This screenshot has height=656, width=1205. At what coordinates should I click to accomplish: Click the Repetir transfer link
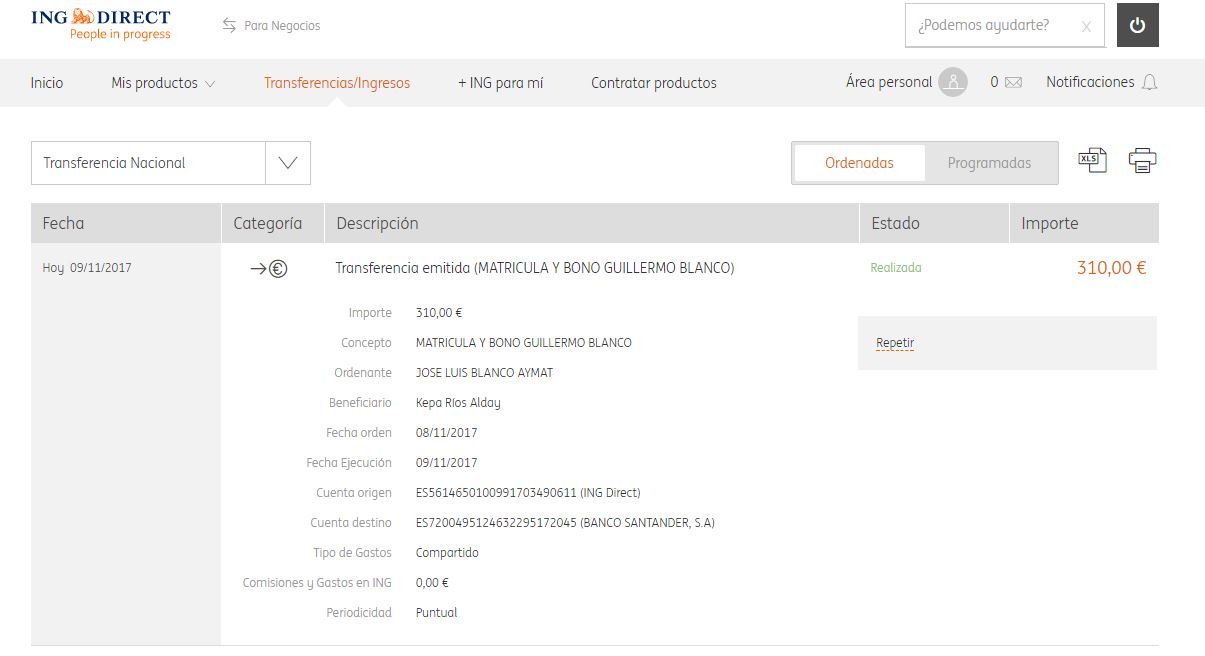[895, 343]
